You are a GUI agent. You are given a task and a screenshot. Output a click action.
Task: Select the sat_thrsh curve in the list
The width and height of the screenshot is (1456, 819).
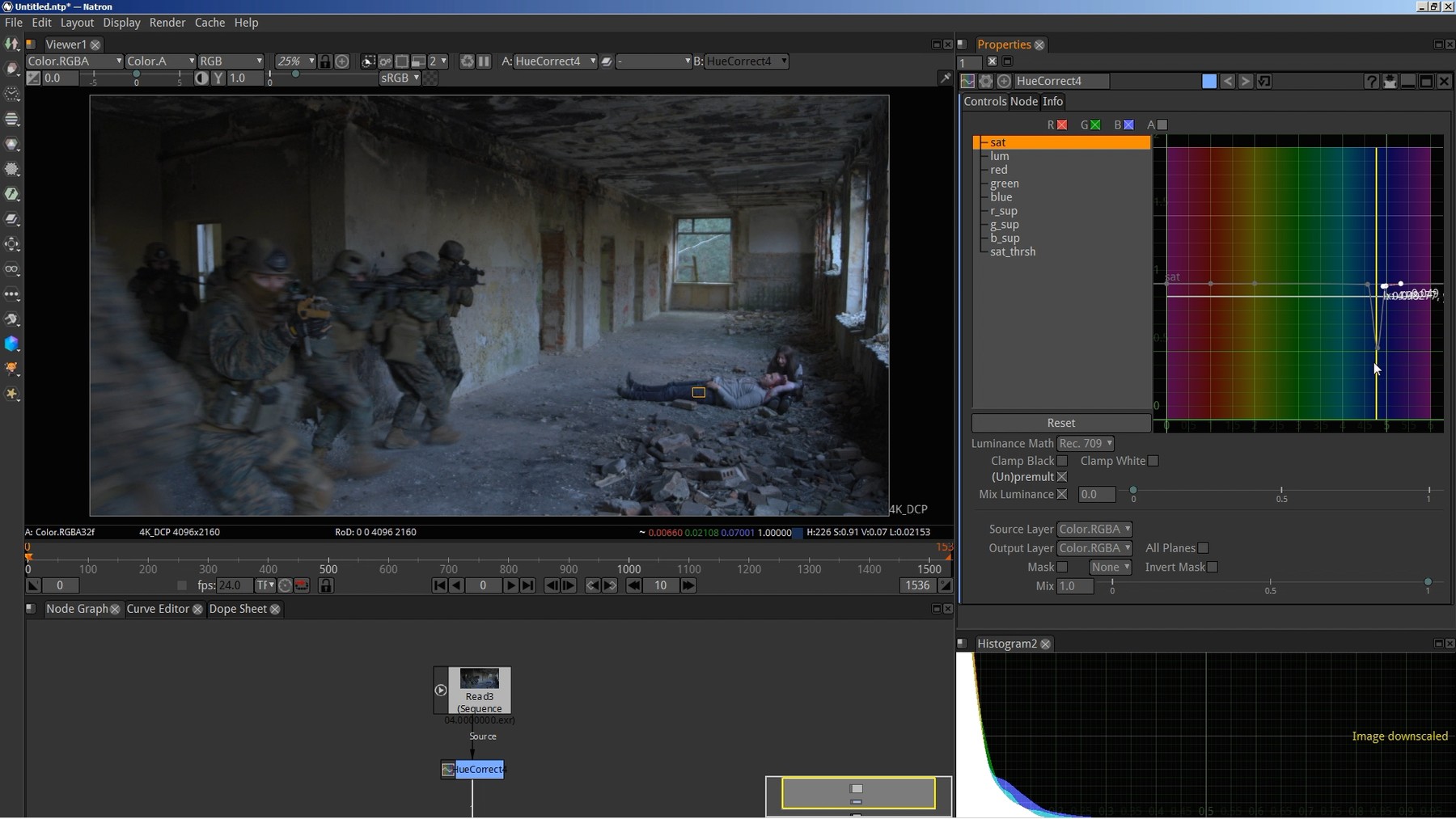tap(1061, 251)
